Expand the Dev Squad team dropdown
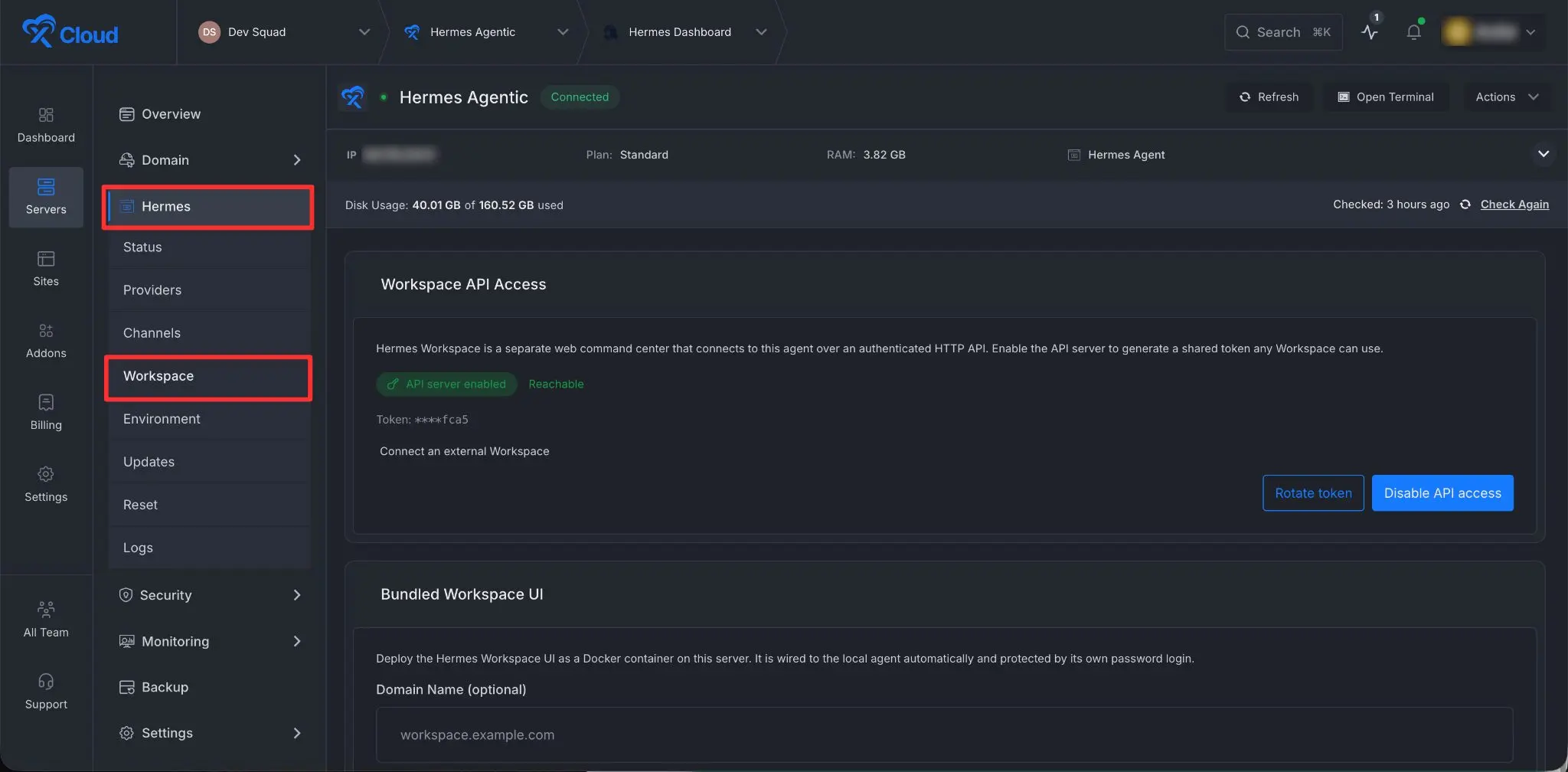The height and width of the screenshot is (772, 1568). pos(364,31)
